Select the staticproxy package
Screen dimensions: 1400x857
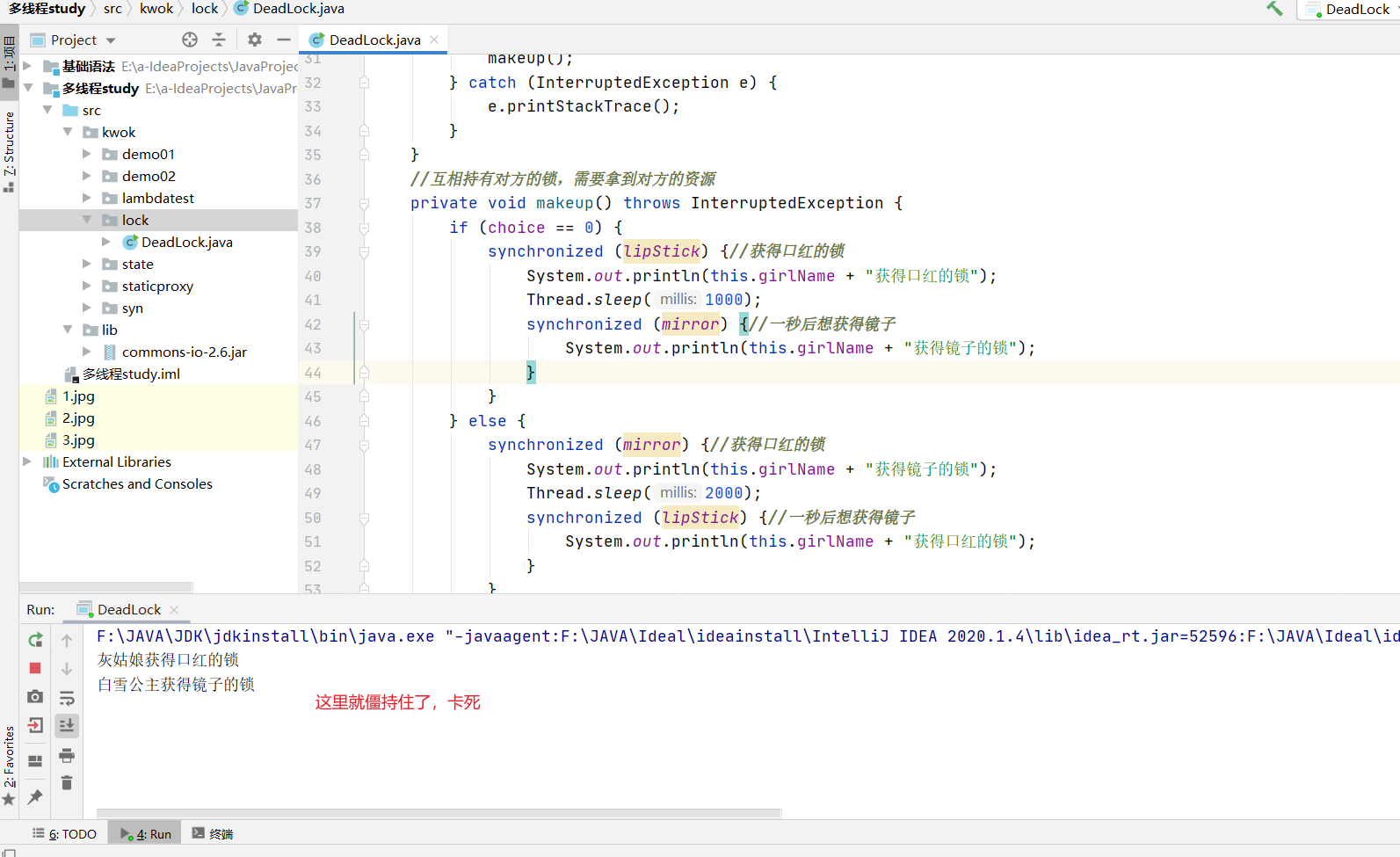click(x=157, y=286)
